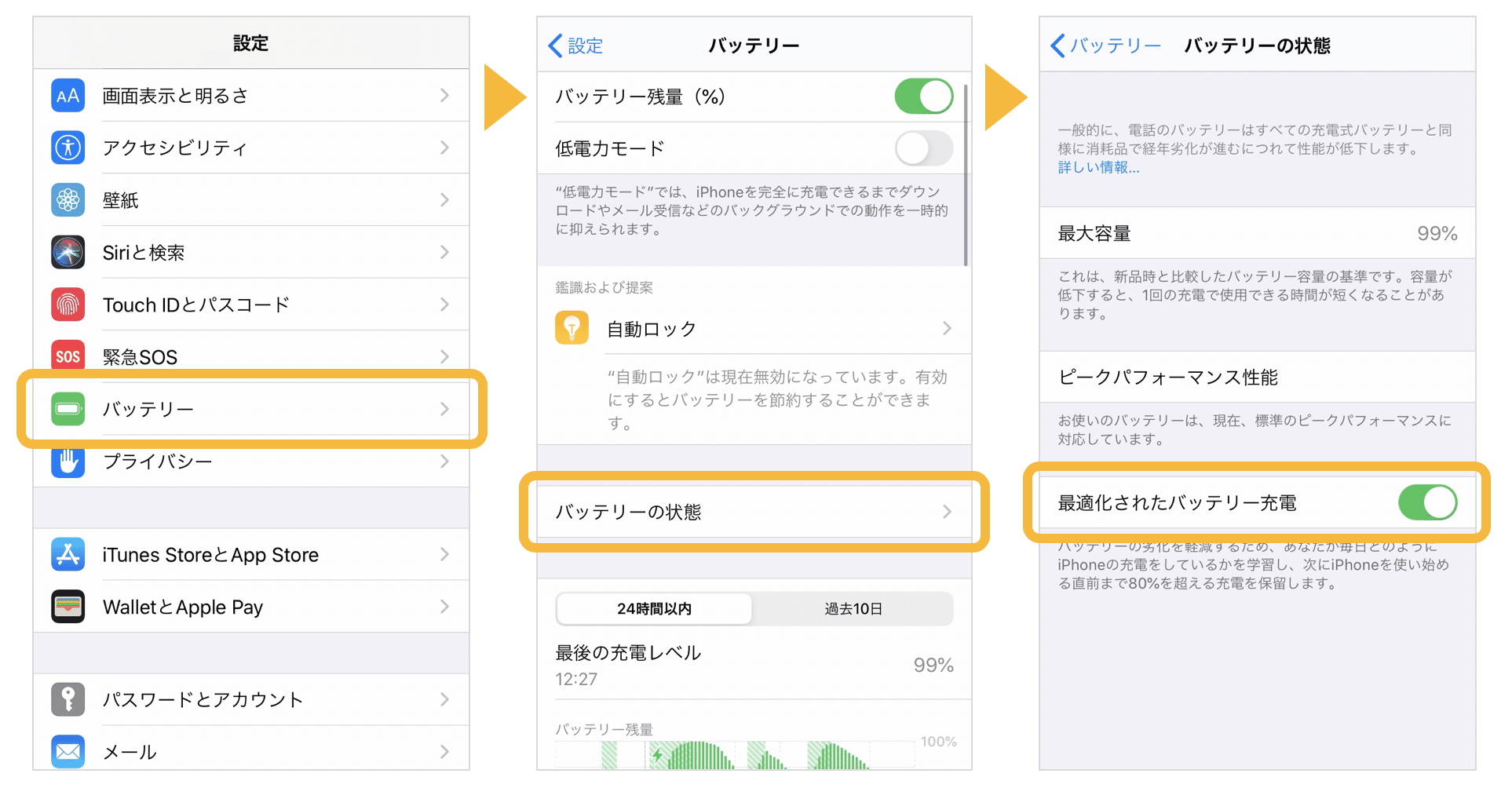Tap the Touch ID fingerprint icon
The height and width of the screenshot is (788, 1512).
point(68,305)
